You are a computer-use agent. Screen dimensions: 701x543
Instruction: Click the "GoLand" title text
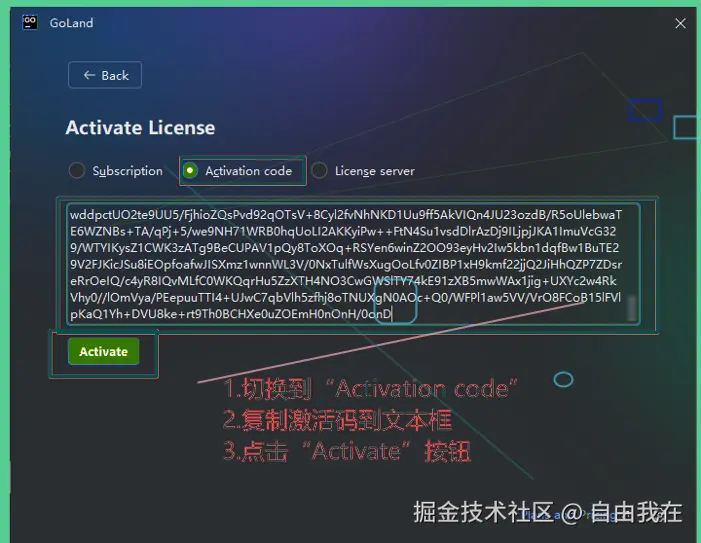click(72, 23)
